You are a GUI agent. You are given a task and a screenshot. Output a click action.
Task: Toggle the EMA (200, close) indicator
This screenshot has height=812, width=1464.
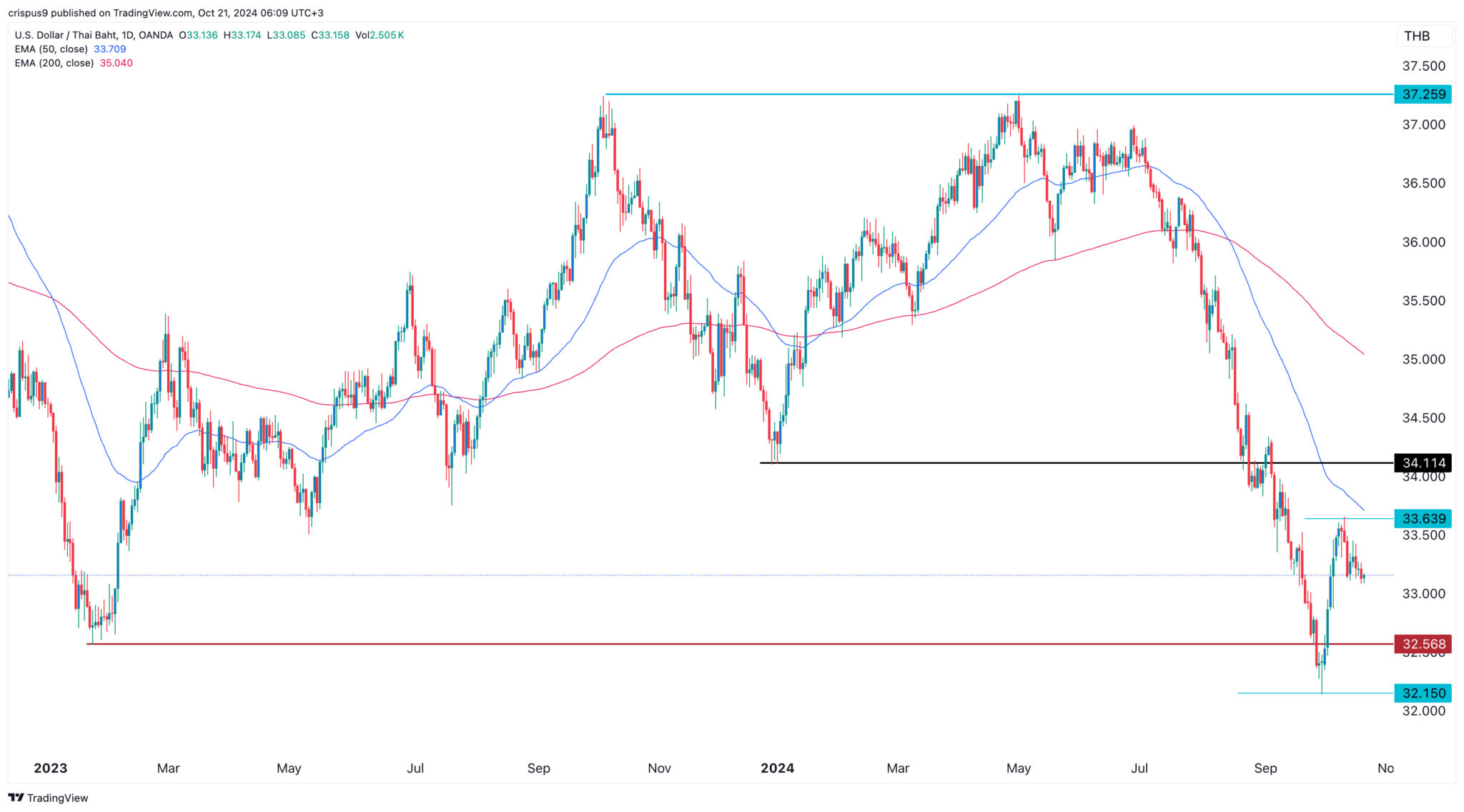coord(54,63)
